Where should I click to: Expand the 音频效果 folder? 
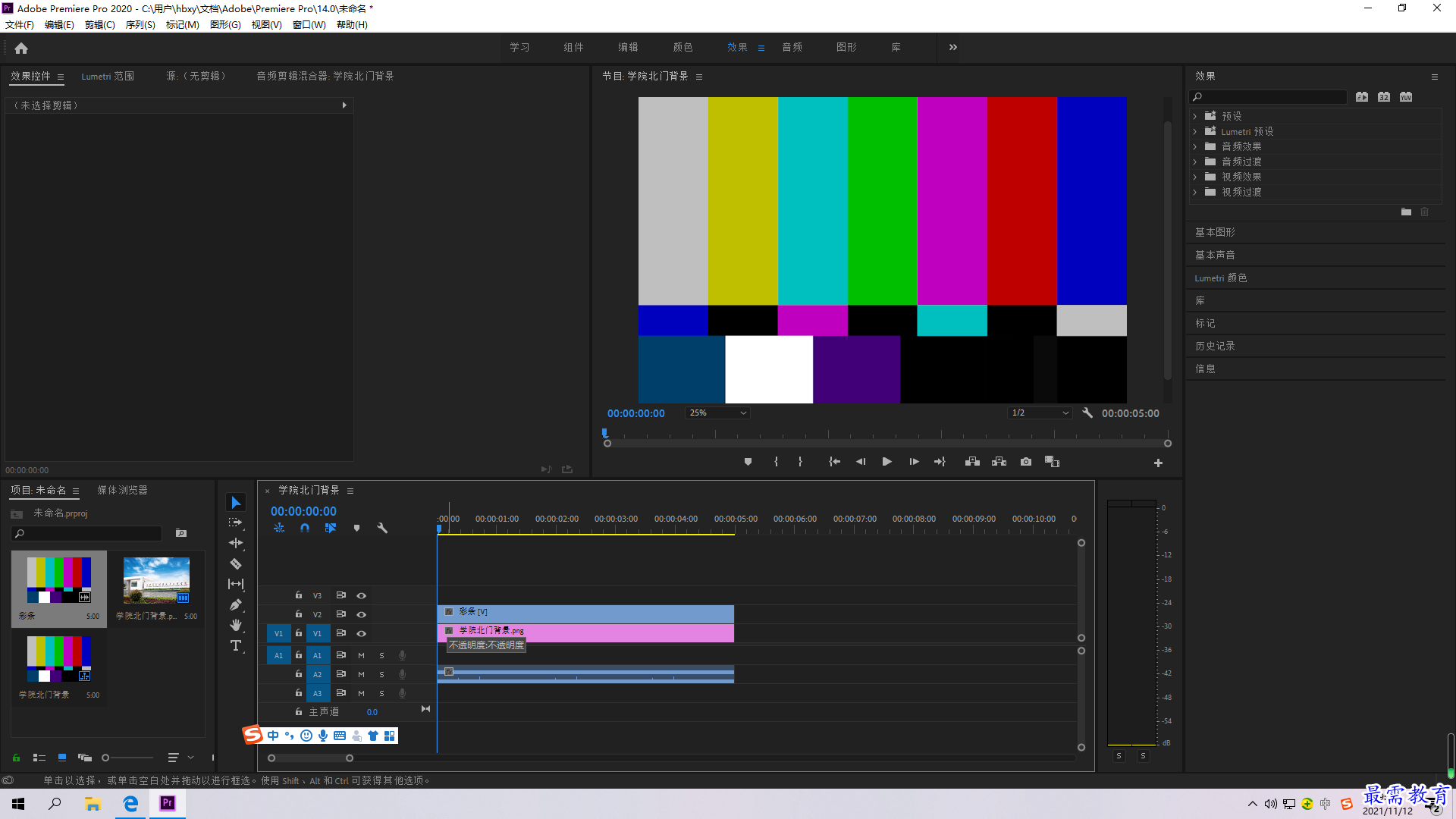(x=1195, y=146)
